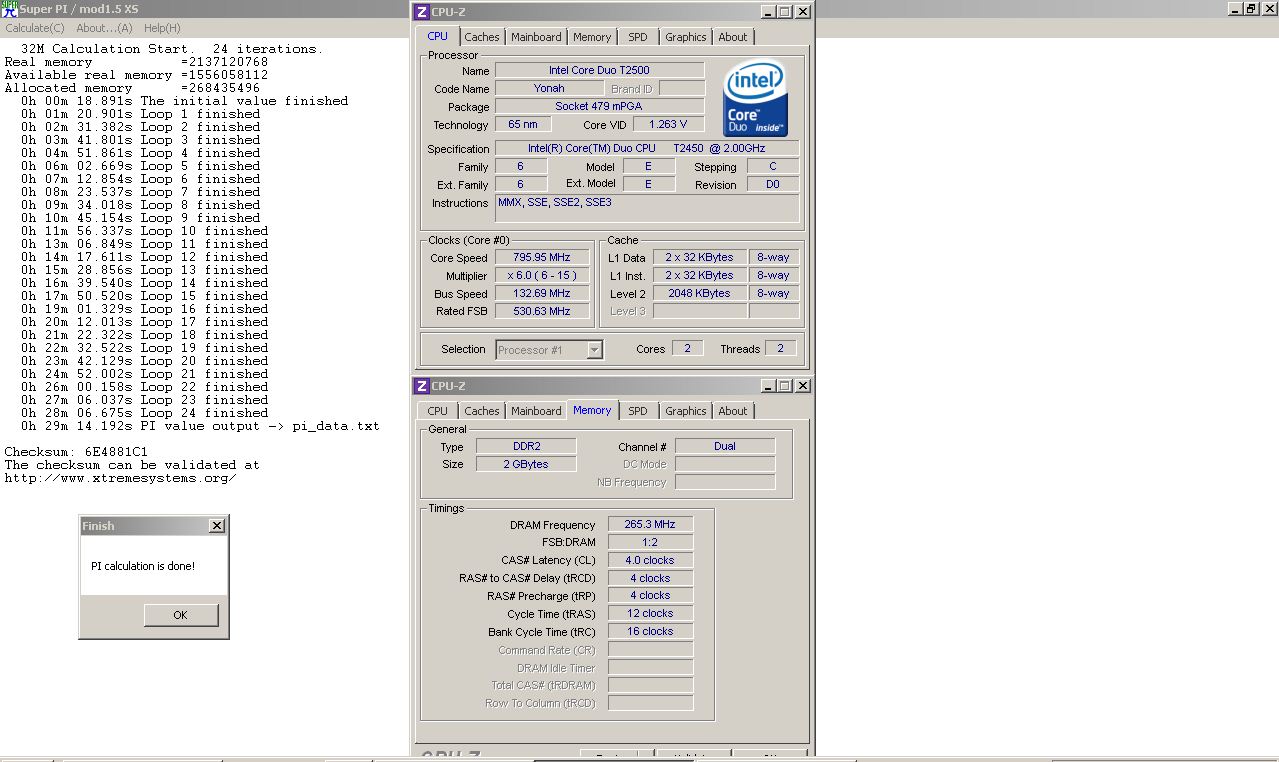Image resolution: width=1279 pixels, height=762 pixels.
Task: Click the empty NB Frequency field
Action: (725, 482)
